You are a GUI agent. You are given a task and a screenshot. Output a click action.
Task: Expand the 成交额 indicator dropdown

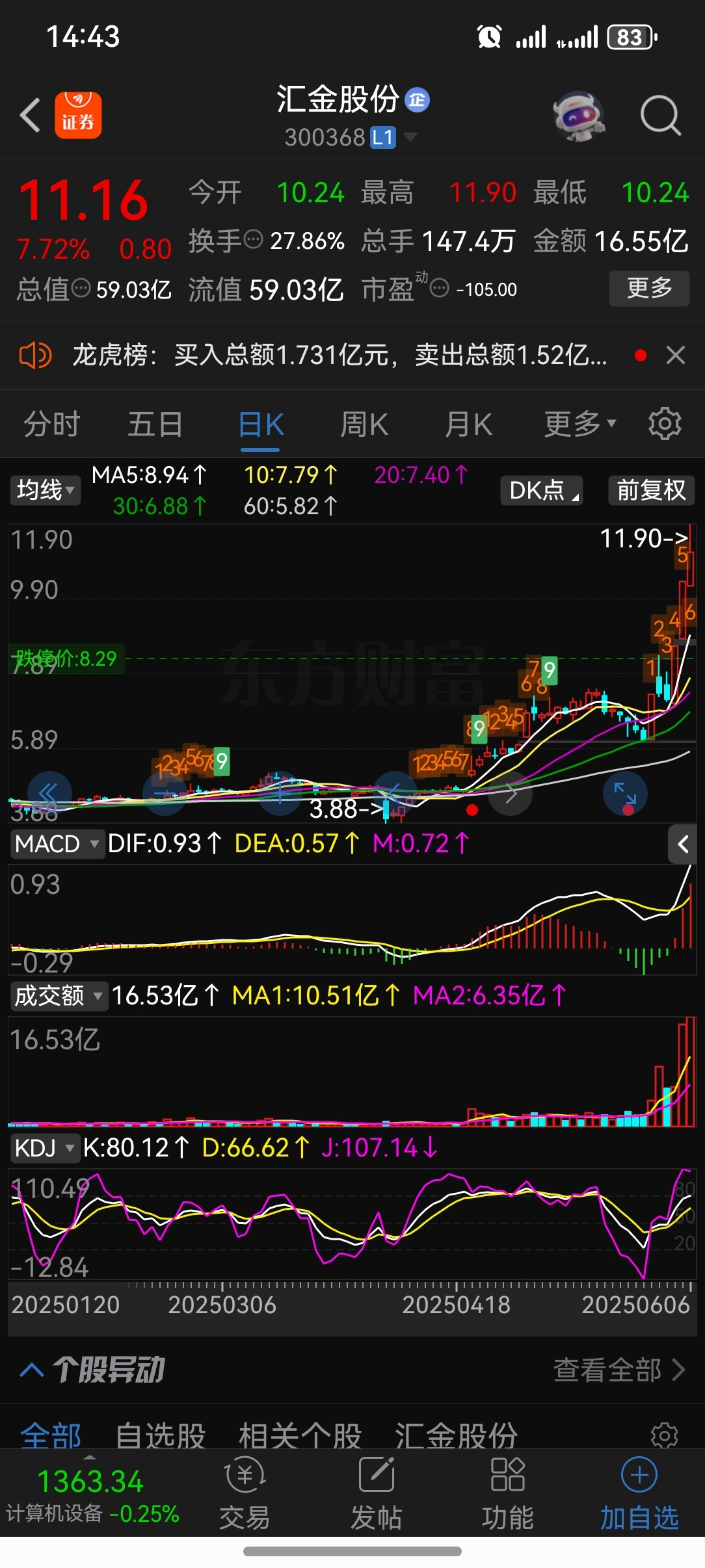[x=59, y=995]
